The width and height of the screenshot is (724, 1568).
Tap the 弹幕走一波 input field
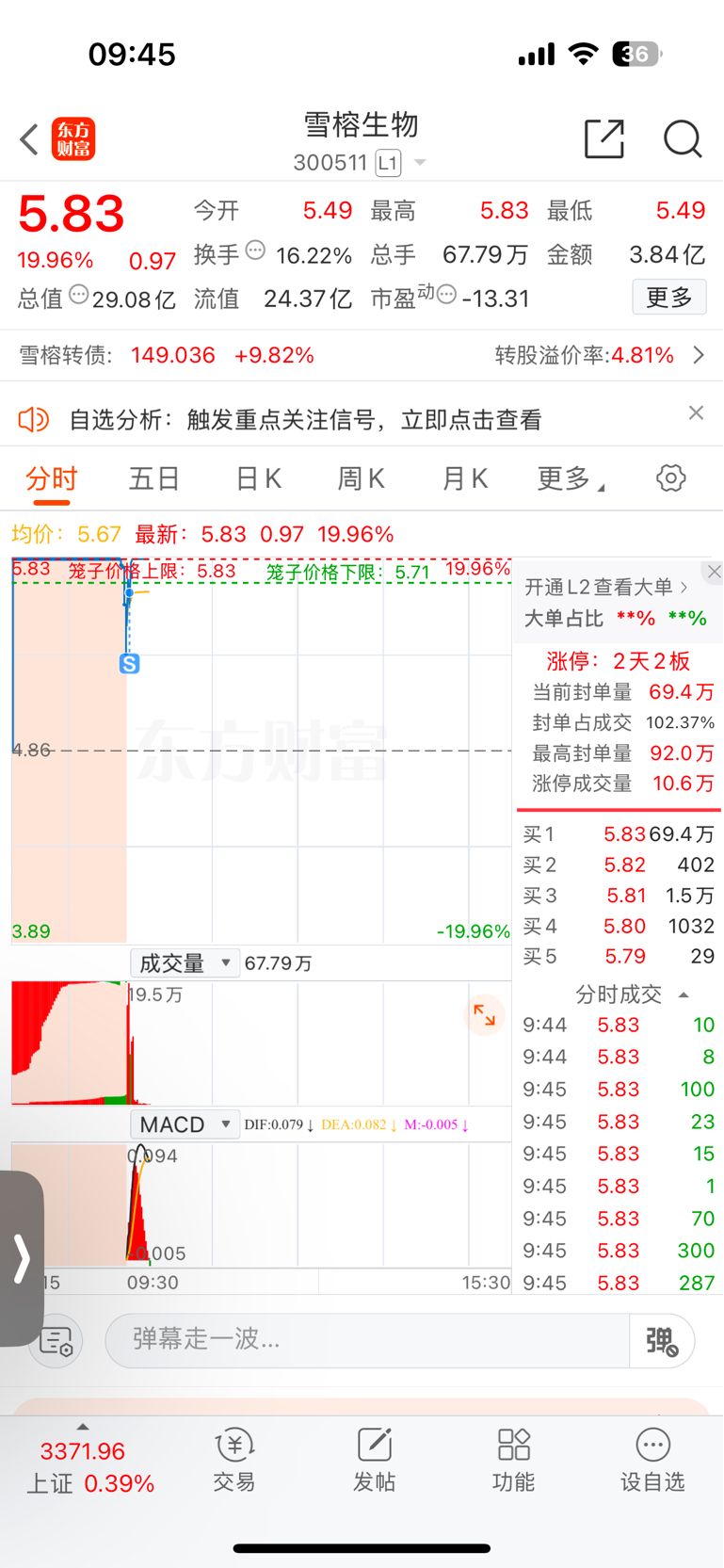pos(367,1340)
